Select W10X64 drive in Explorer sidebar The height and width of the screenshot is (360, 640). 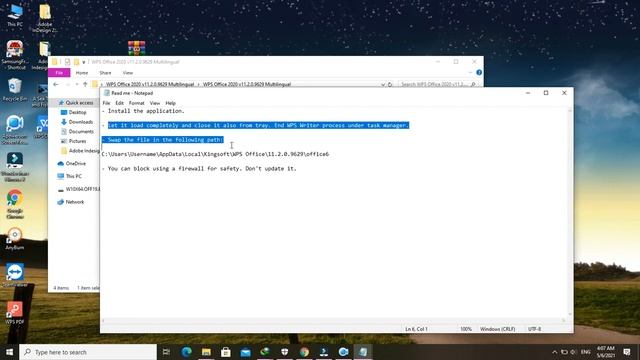click(x=78, y=189)
